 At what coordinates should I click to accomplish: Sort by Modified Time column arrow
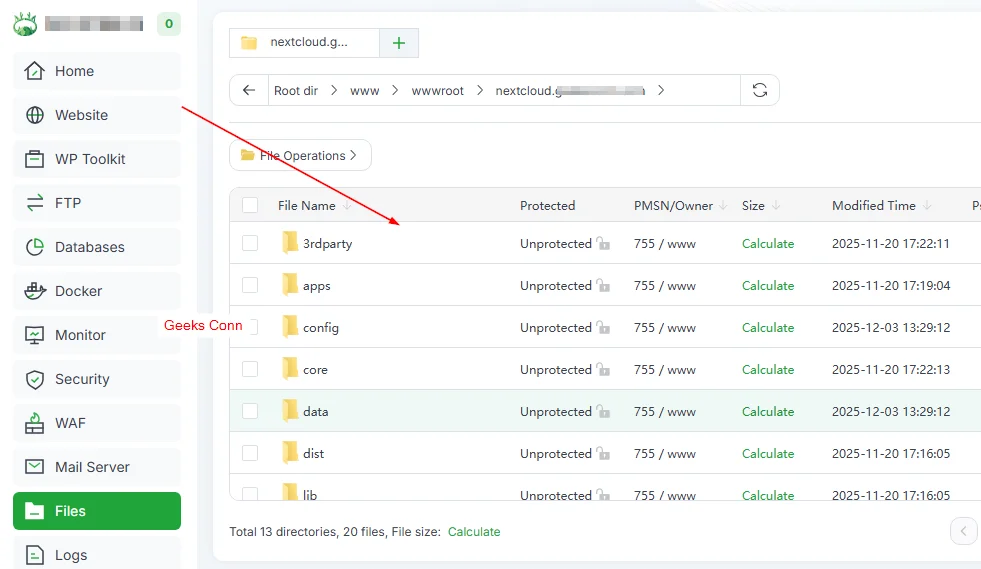(x=927, y=205)
